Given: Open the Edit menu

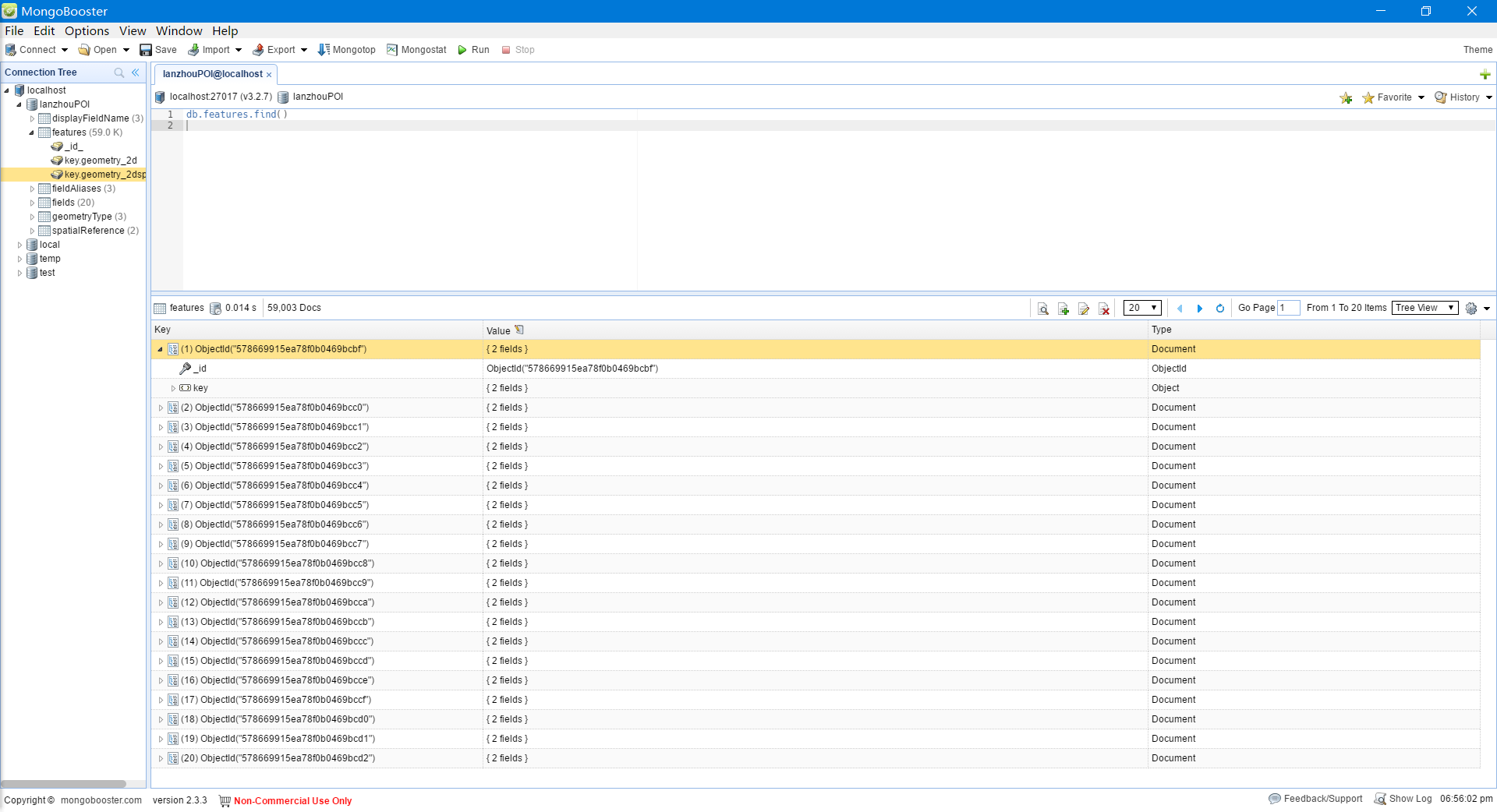Looking at the screenshot, I should [44, 31].
